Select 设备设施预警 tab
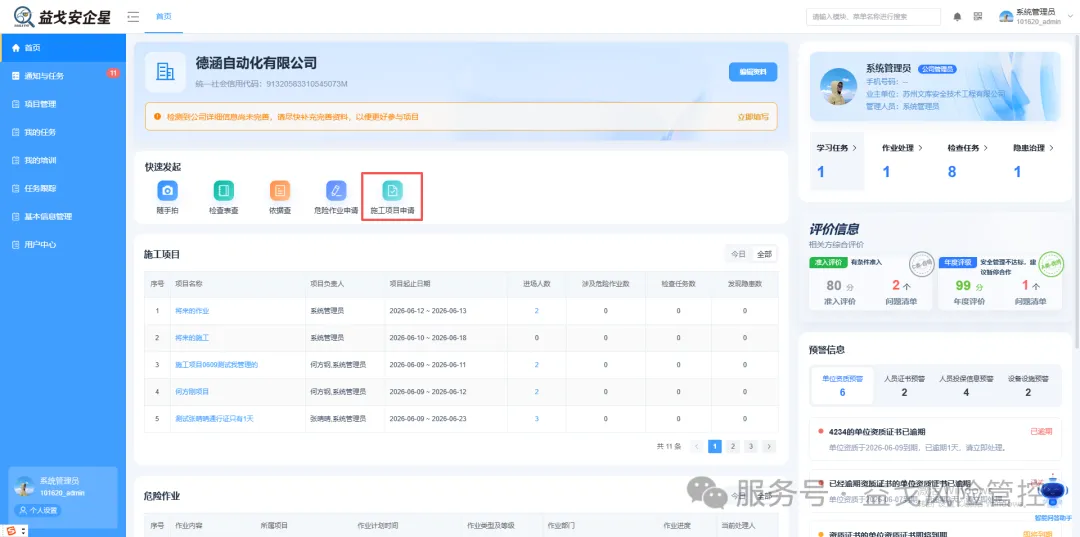This screenshot has width=1080, height=537. point(1028,386)
